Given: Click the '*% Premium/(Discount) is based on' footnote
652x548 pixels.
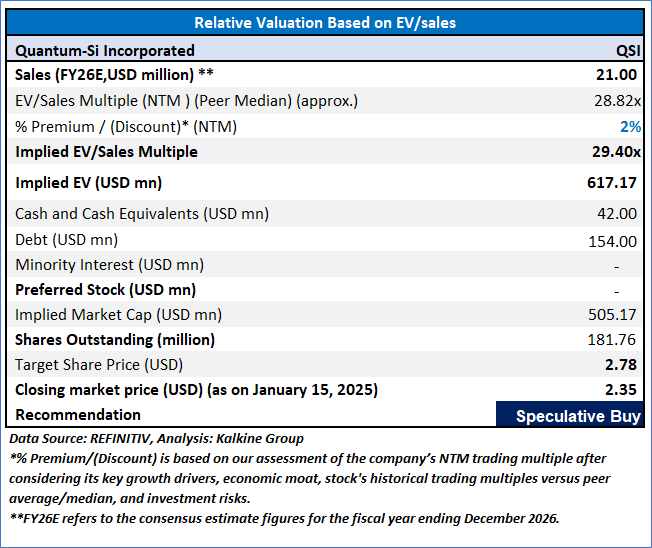Looking at the screenshot, I should pos(309,479).
